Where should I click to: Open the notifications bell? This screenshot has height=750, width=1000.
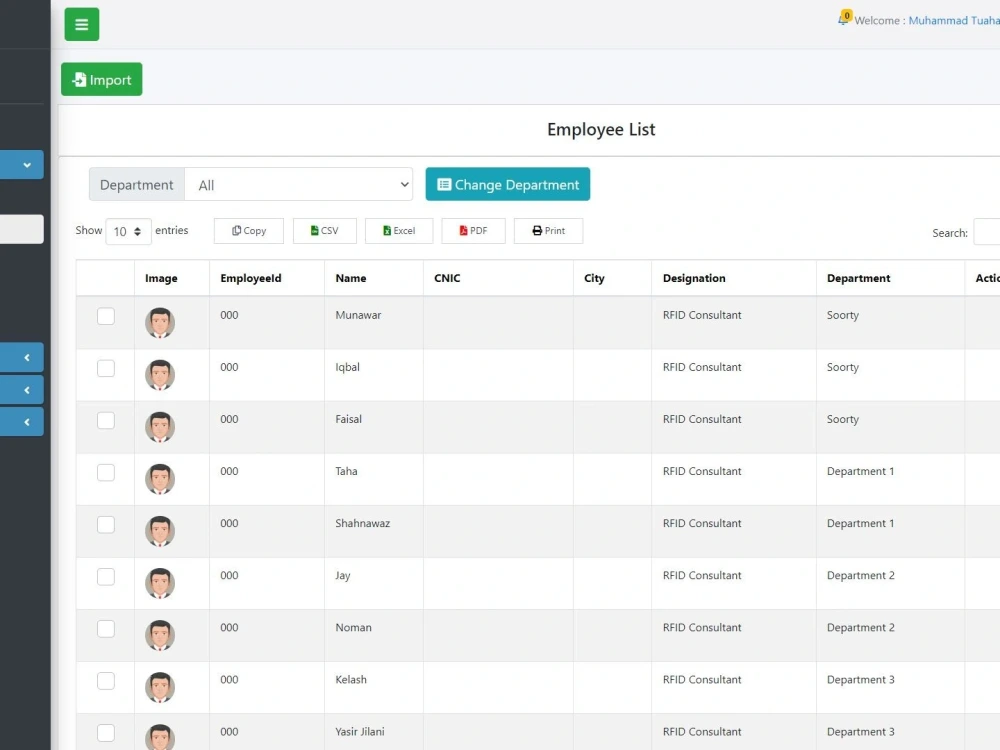(841, 17)
